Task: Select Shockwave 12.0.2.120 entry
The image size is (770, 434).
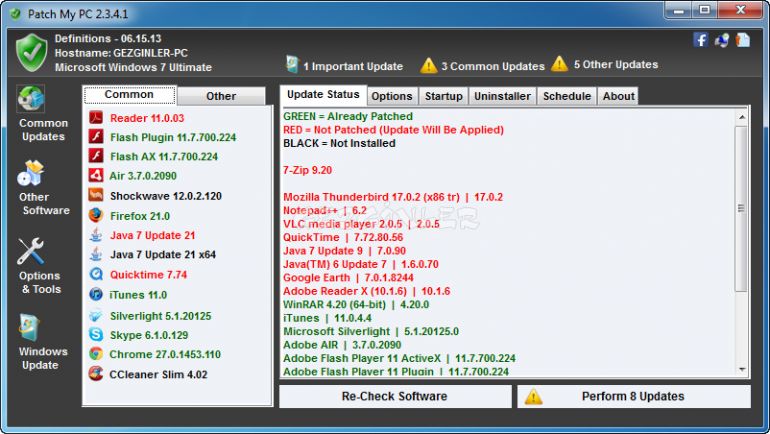Action: 165,196
